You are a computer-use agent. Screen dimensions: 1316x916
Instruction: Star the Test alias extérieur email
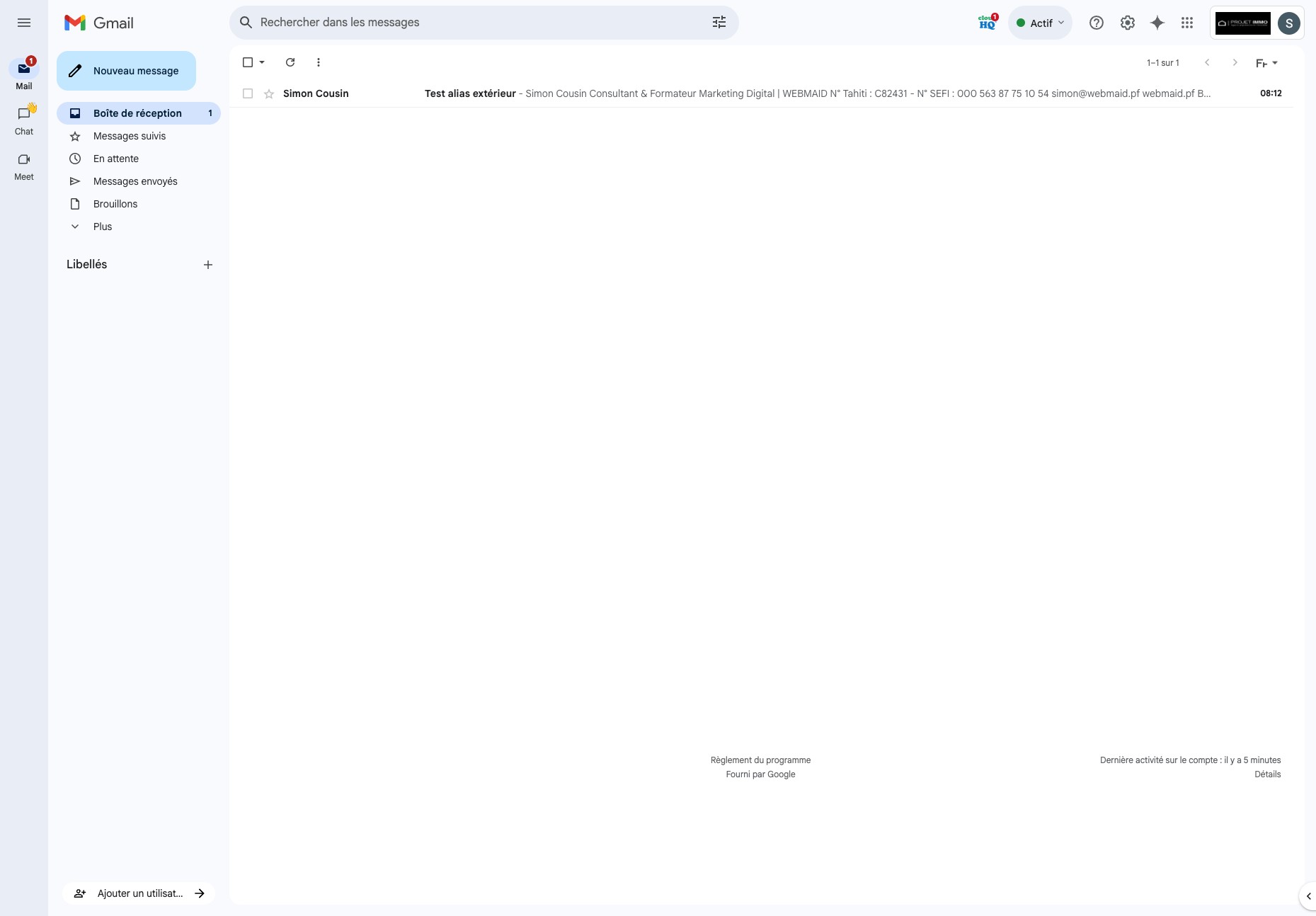tap(269, 93)
